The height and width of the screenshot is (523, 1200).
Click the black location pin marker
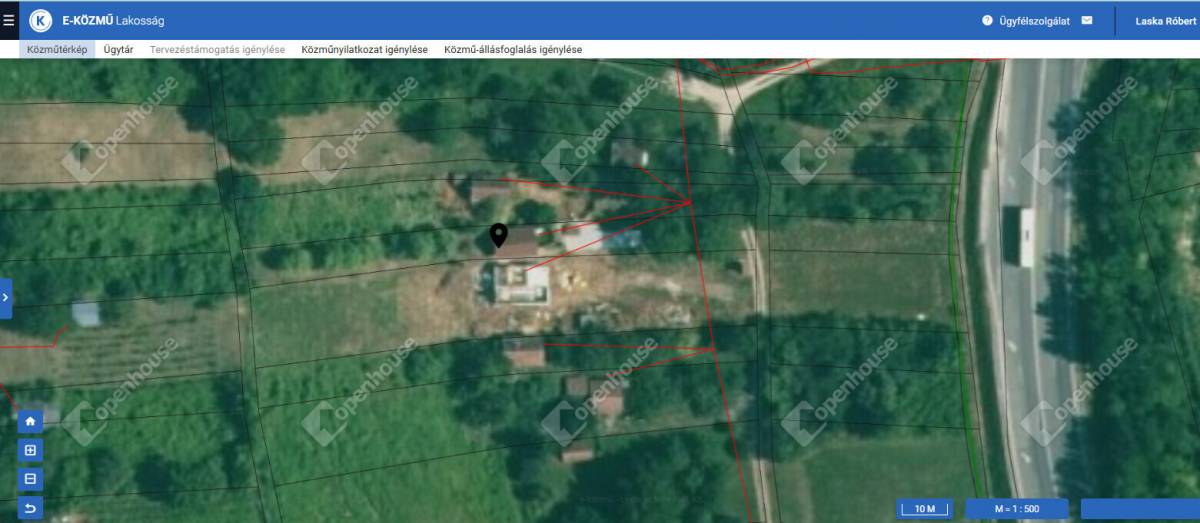tap(498, 236)
